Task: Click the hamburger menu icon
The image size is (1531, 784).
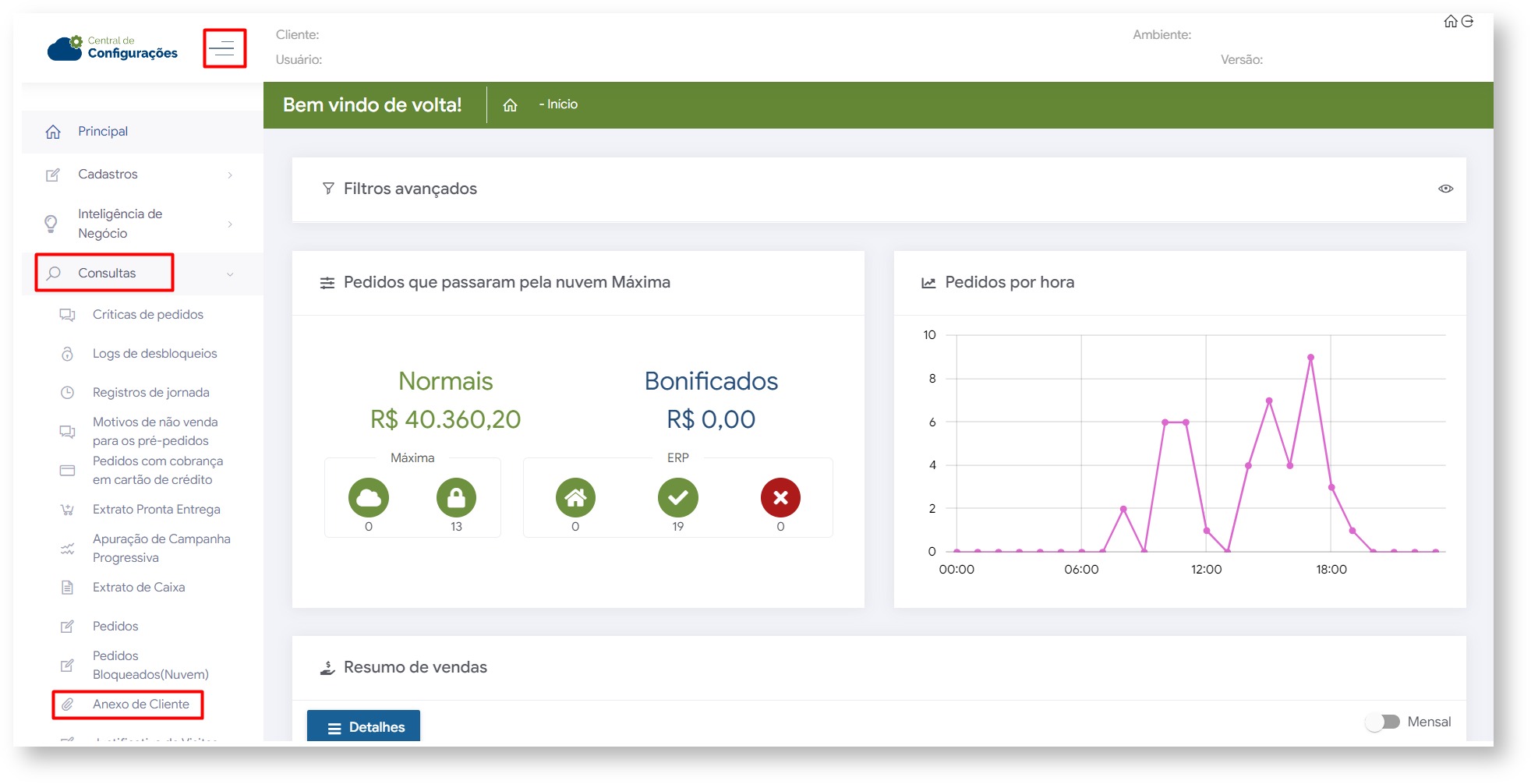Action: (x=224, y=48)
